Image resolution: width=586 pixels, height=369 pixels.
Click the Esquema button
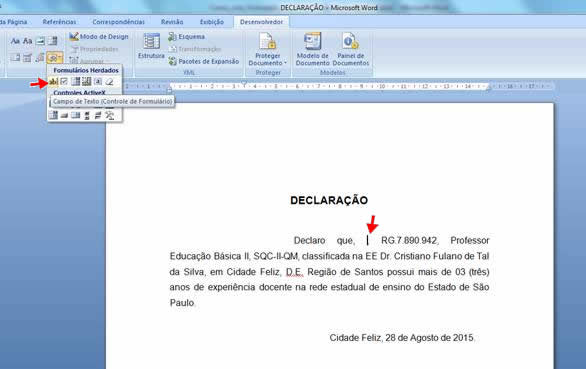point(186,37)
